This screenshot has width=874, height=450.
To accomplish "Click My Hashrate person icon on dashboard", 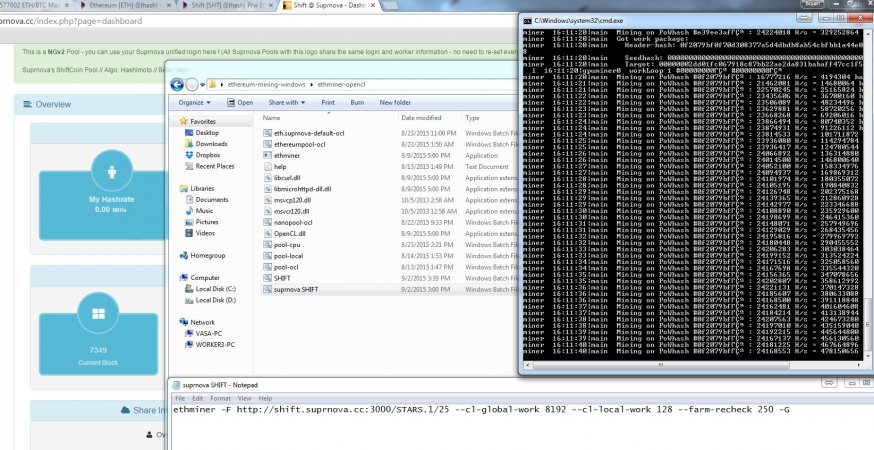I will coord(111,171).
